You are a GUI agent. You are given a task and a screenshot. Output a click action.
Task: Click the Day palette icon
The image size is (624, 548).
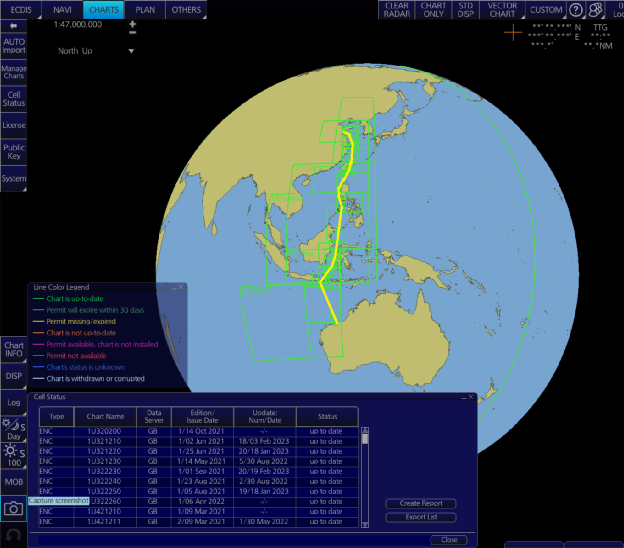click(13, 429)
